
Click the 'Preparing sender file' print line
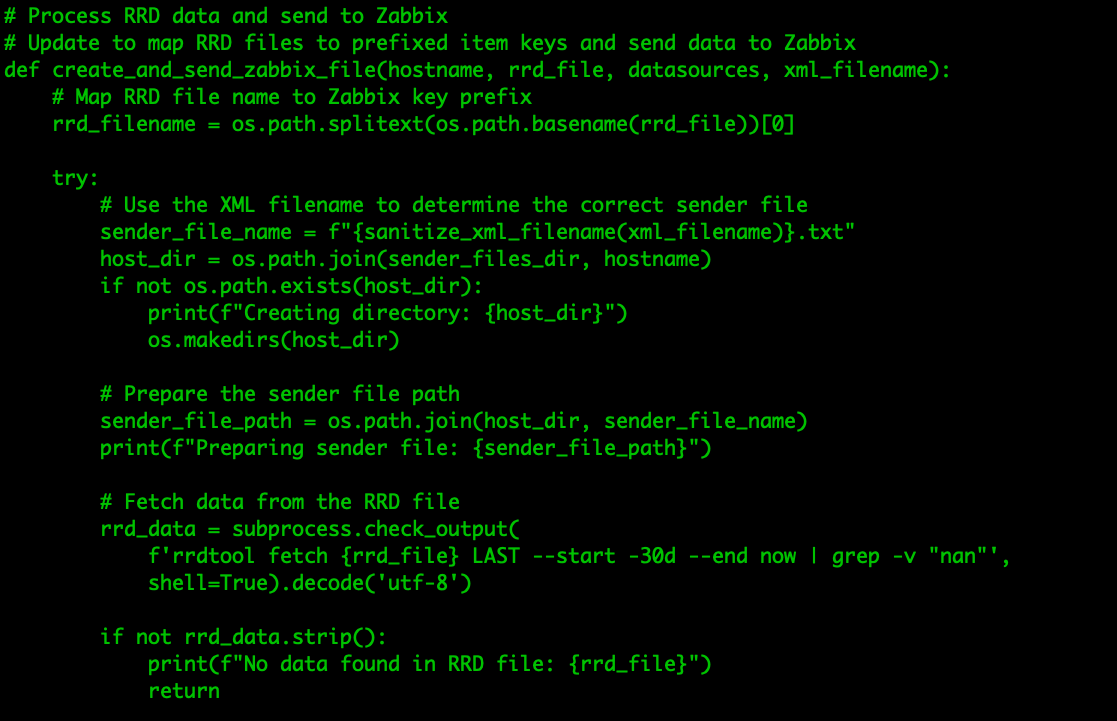click(405, 448)
